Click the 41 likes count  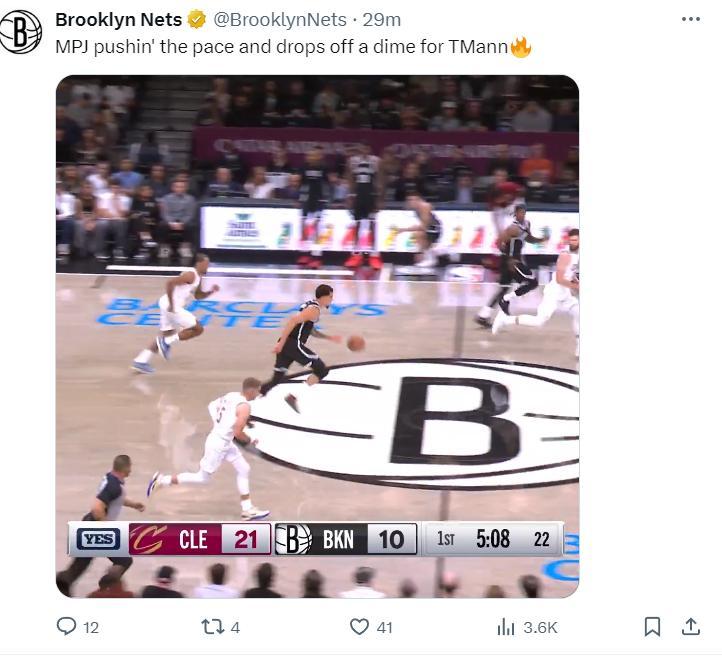tap(385, 628)
